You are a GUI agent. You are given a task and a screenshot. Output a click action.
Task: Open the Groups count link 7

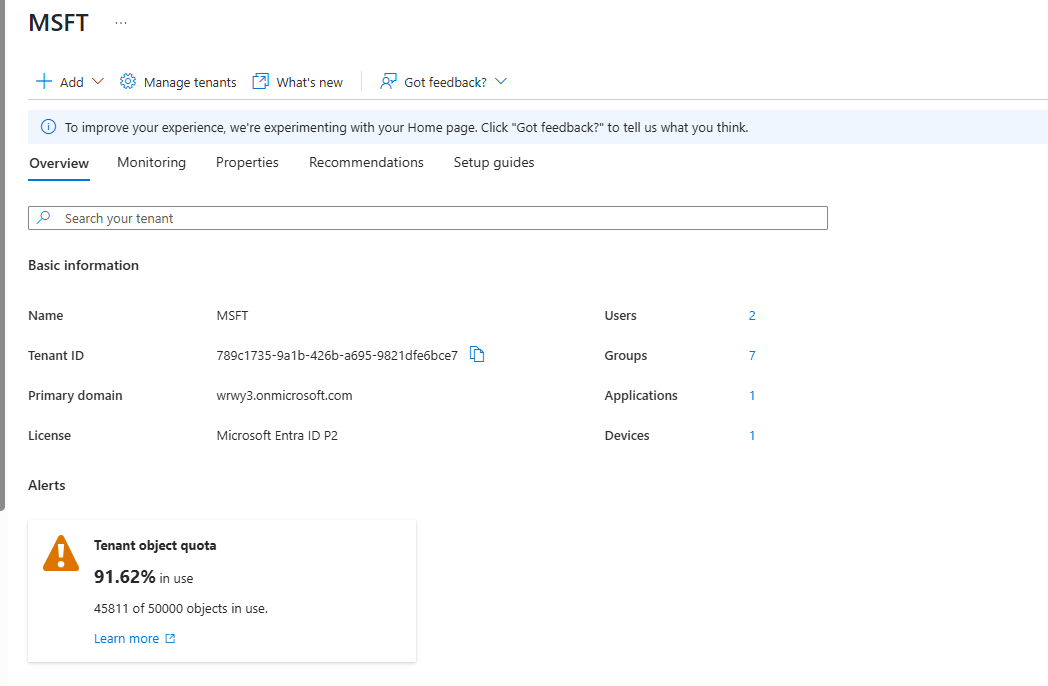pyautogui.click(x=752, y=356)
